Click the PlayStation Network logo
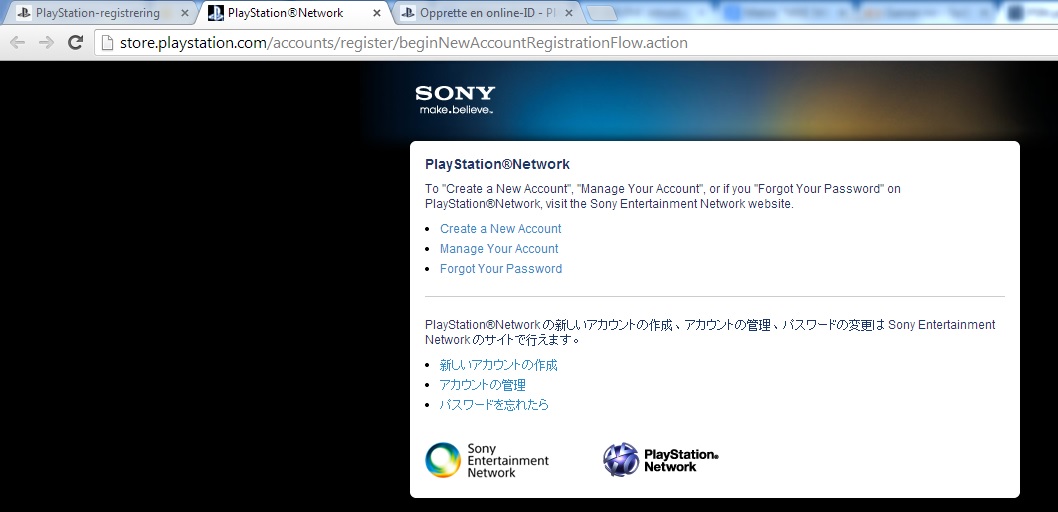 [x=661, y=460]
